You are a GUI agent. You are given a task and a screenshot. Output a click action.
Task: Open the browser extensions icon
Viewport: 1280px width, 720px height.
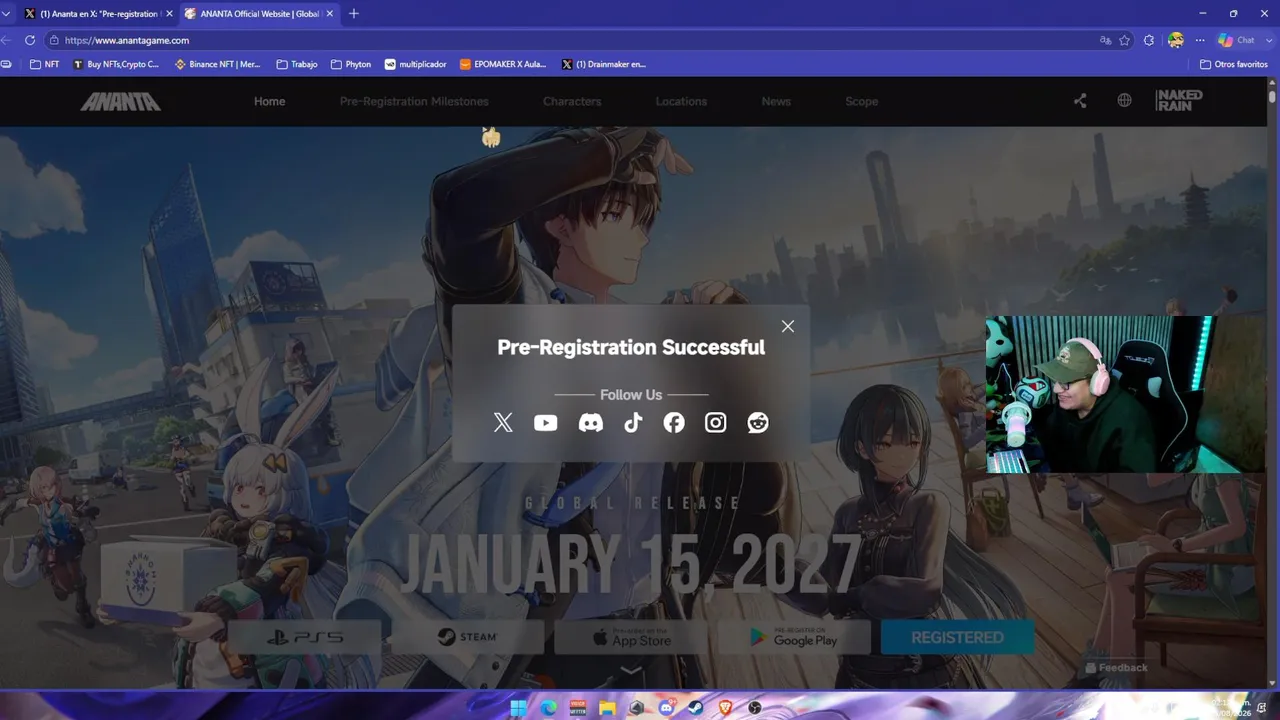tap(1149, 40)
